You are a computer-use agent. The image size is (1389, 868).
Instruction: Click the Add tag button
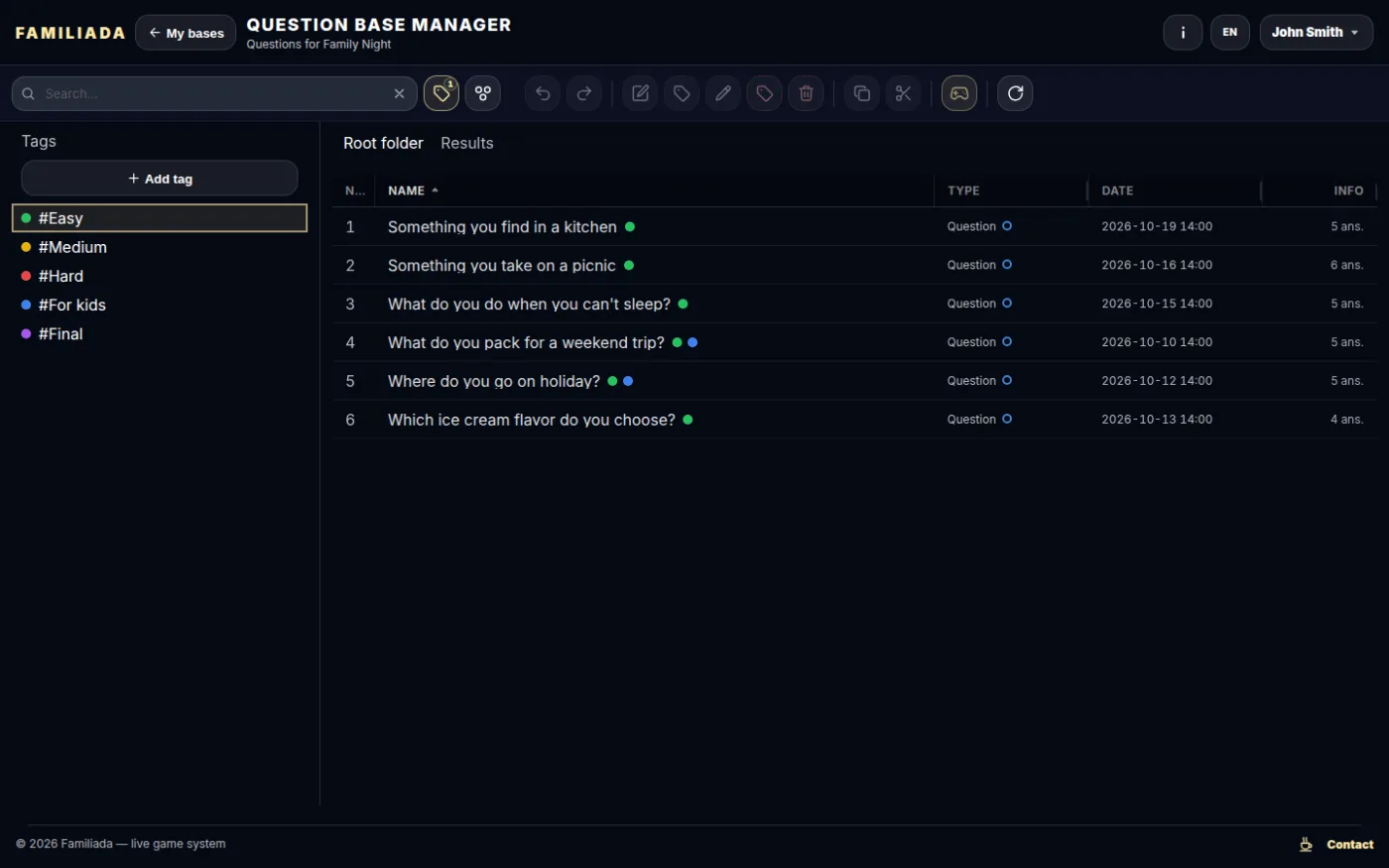(x=160, y=179)
